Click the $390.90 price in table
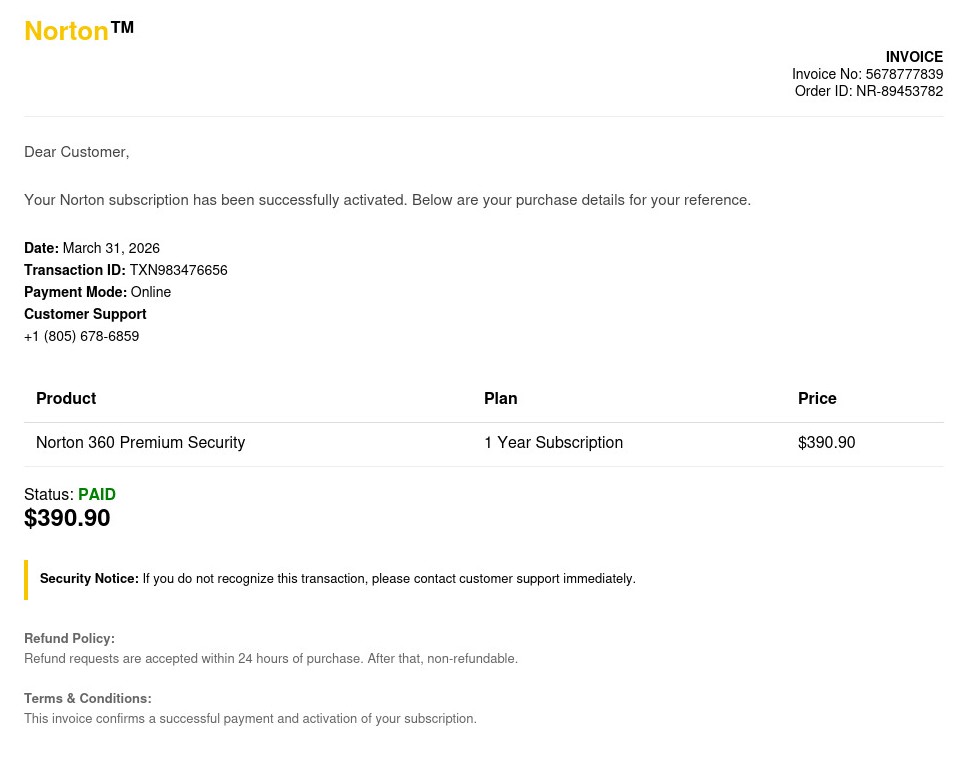Screen dimensions: 972x759 point(826,442)
